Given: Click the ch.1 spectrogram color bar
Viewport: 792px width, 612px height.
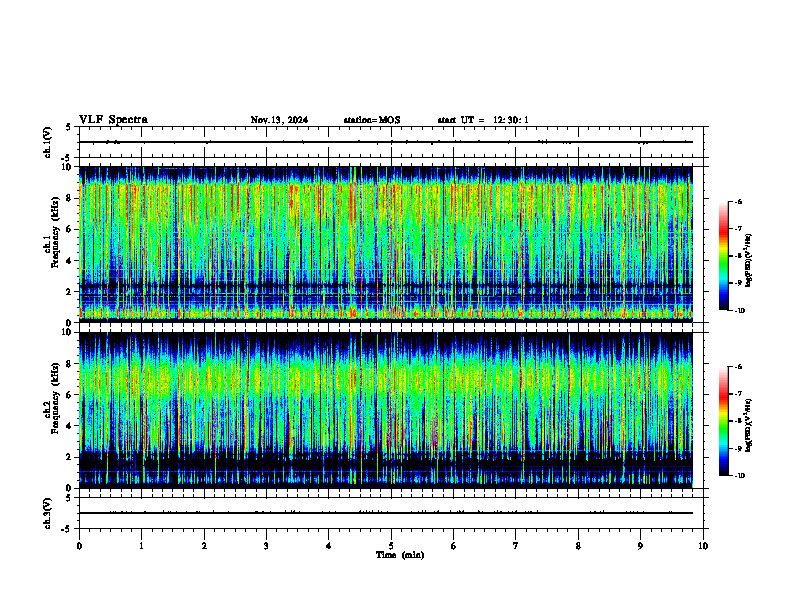Looking at the screenshot, I should coord(723,256).
